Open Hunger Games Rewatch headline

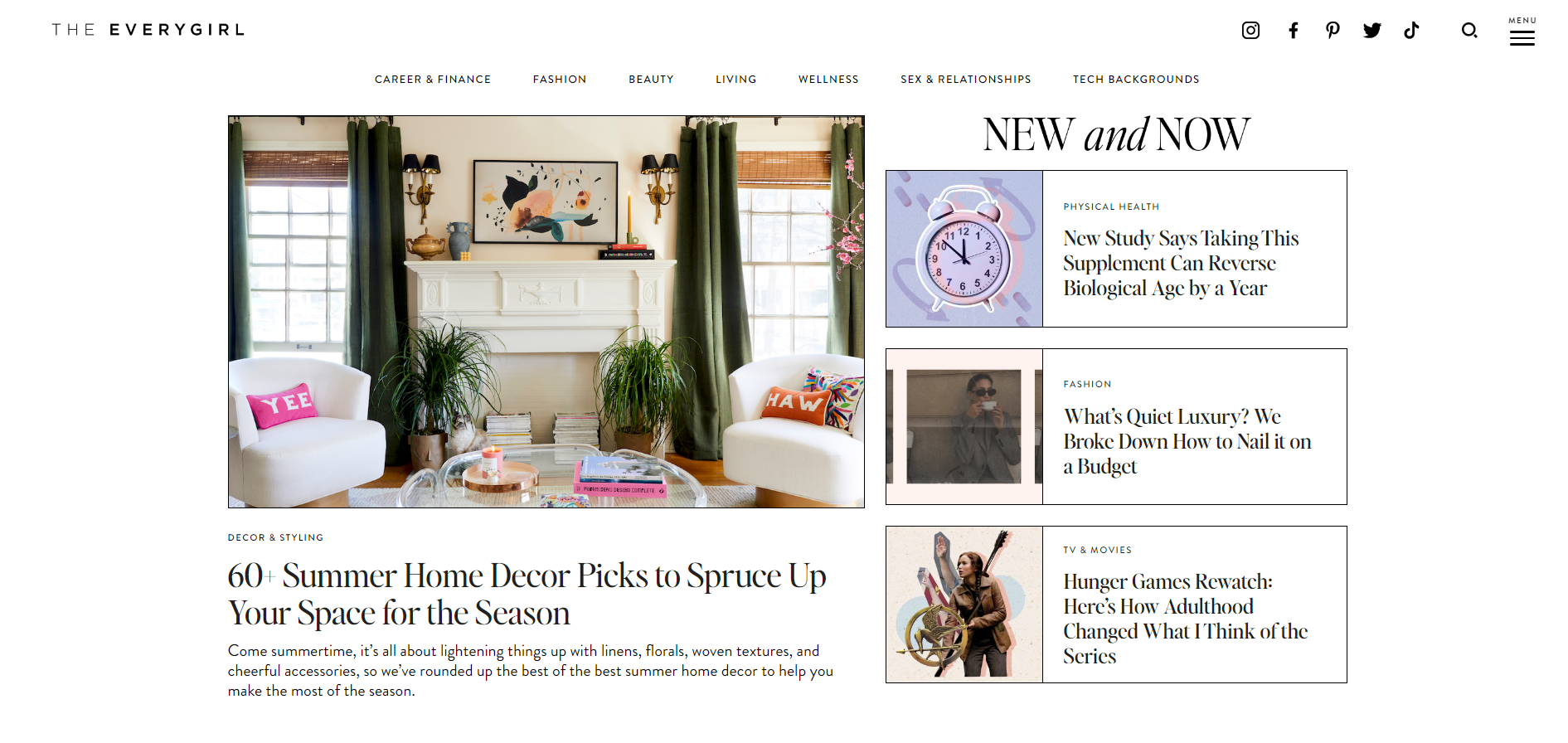click(1185, 619)
